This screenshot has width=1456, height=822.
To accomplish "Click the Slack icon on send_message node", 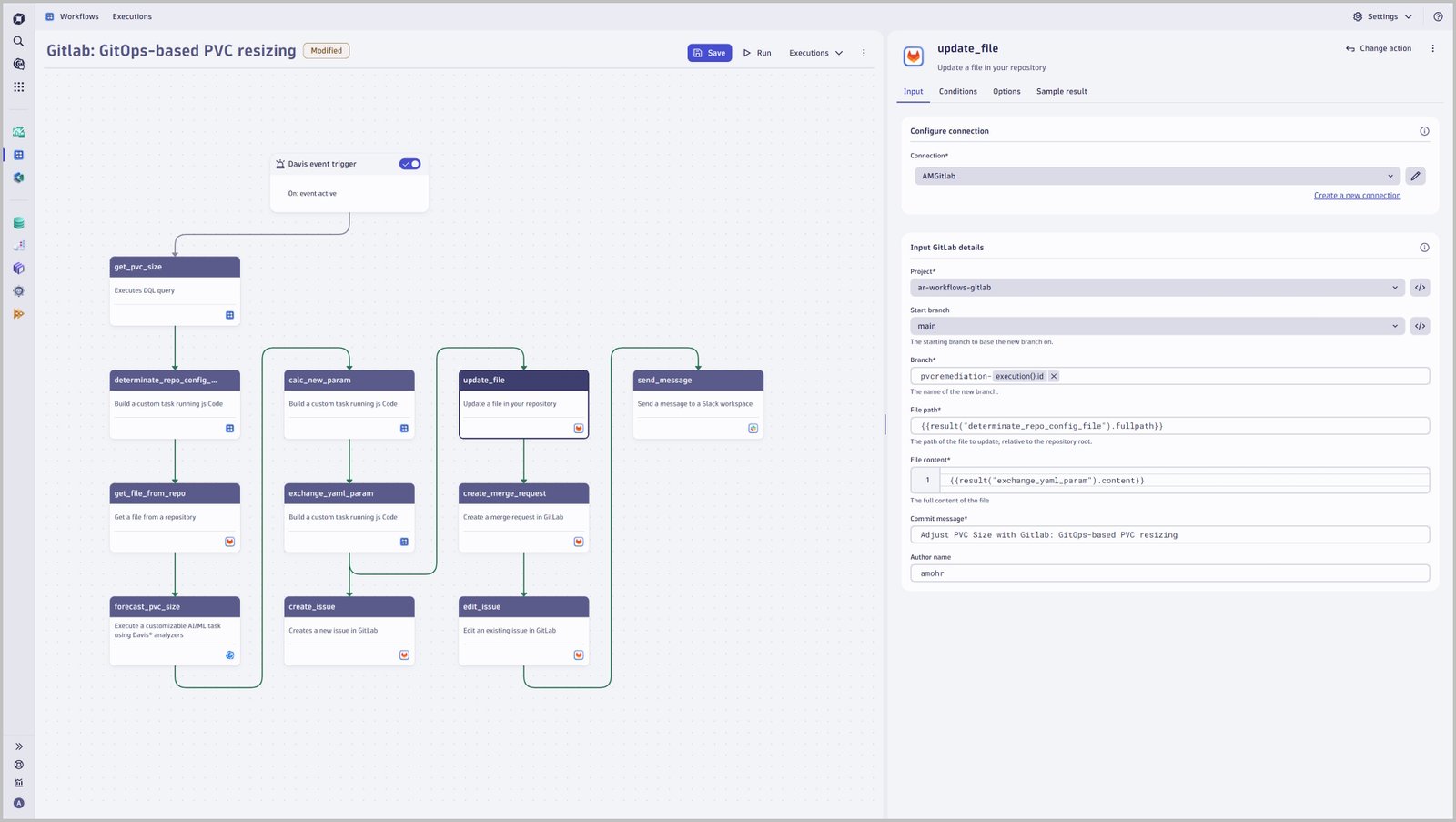I will 753,428.
